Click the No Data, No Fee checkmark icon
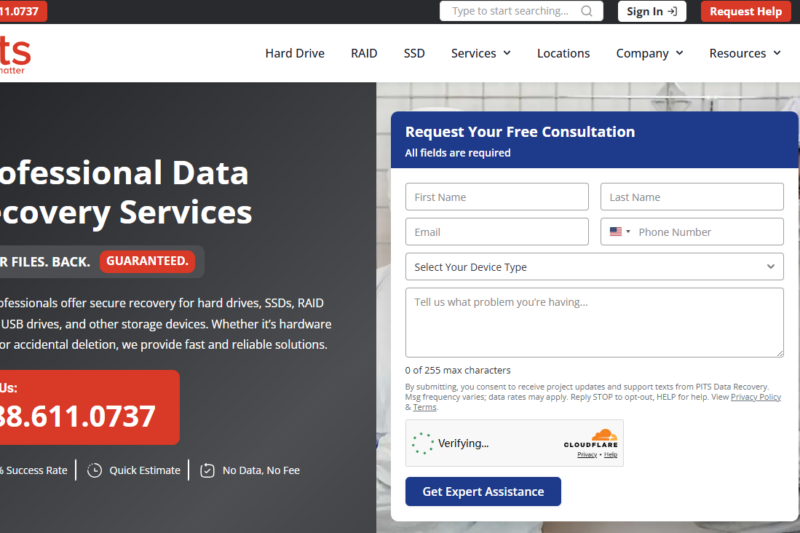The image size is (800, 533). (x=207, y=470)
